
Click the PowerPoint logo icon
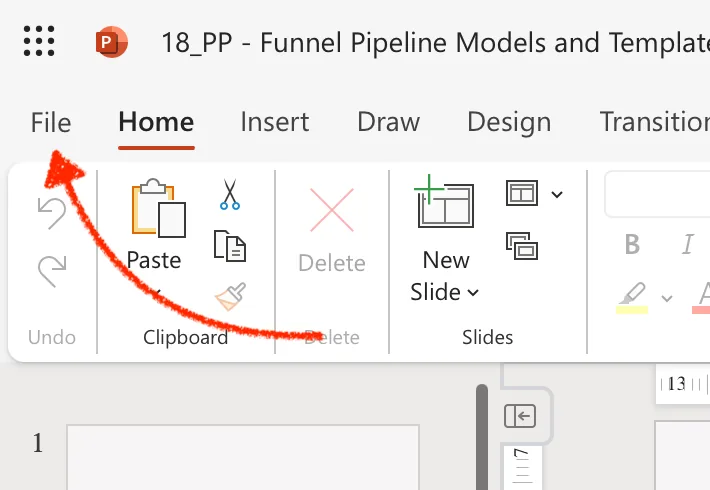click(111, 42)
